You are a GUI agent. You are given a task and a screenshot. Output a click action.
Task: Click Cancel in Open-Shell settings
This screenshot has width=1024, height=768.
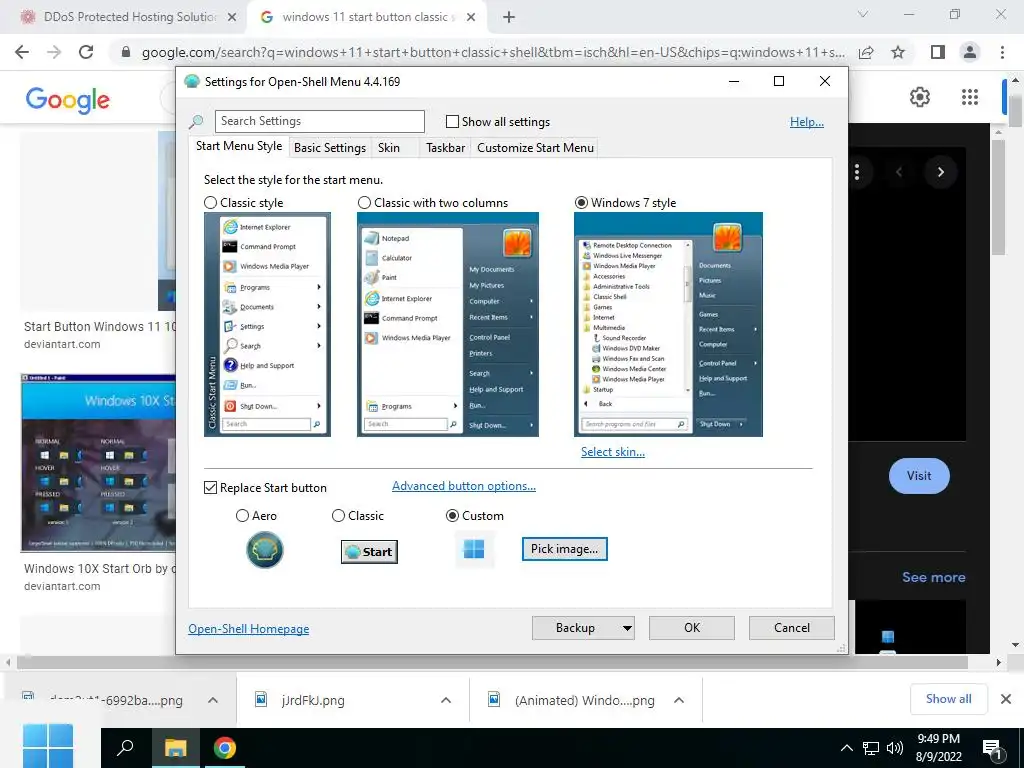coord(792,628)
